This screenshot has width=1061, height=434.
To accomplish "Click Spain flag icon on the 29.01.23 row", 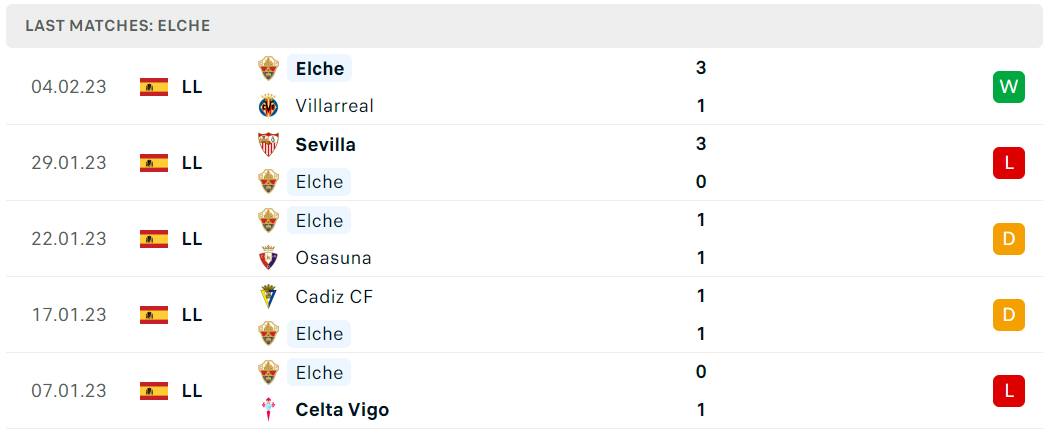I will (154, 163).
